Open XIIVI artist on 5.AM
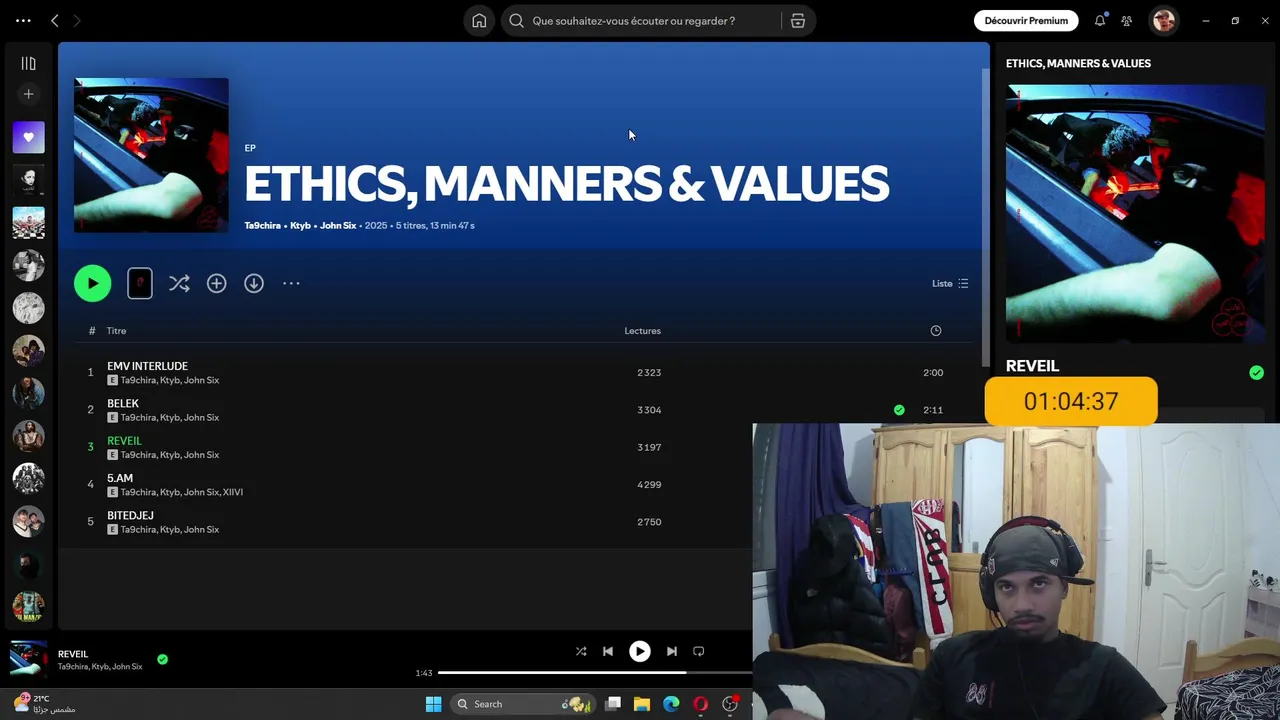The image size is (1280, 720). click(233, 492)
